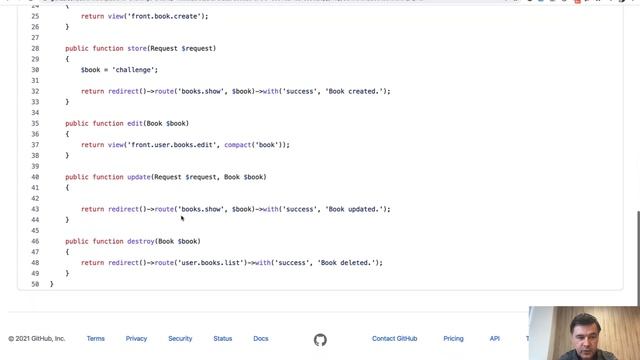This screenshot has width=640, height=360.
Task: Open the Terms footer link
Action: 96,339
